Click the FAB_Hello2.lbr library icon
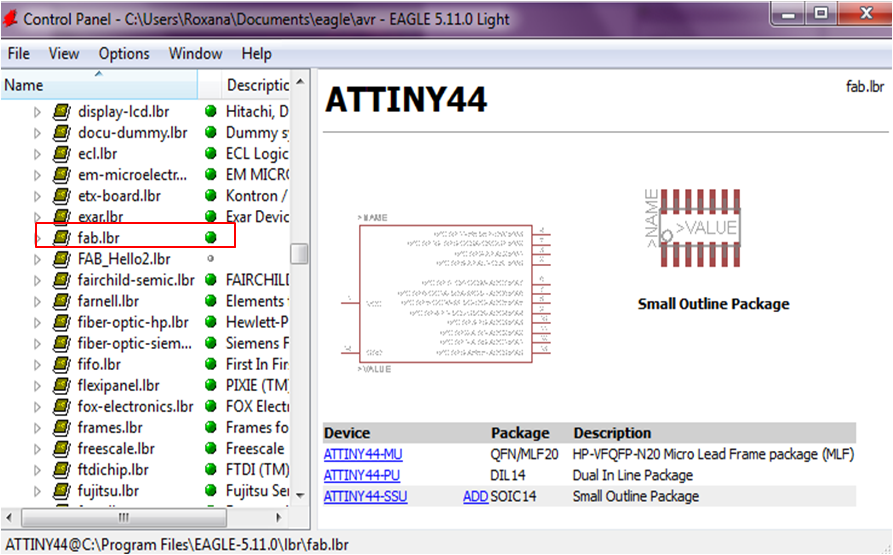This screenshot has height=555, width=893. 62,259
